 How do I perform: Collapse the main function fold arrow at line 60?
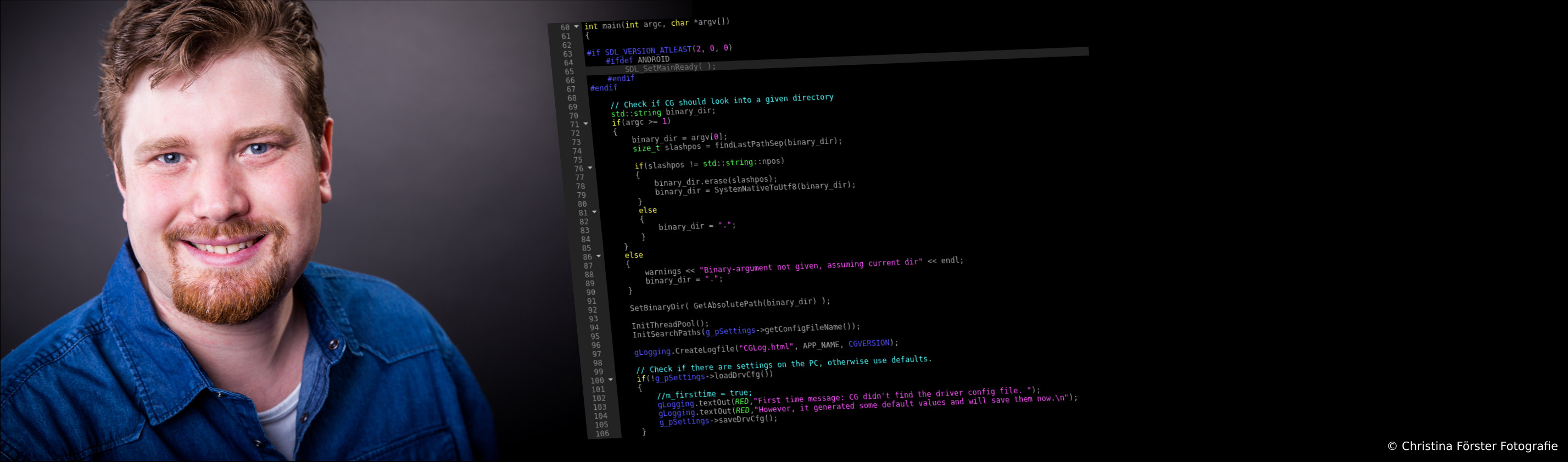pyautogui.click(x=577, y=27)
